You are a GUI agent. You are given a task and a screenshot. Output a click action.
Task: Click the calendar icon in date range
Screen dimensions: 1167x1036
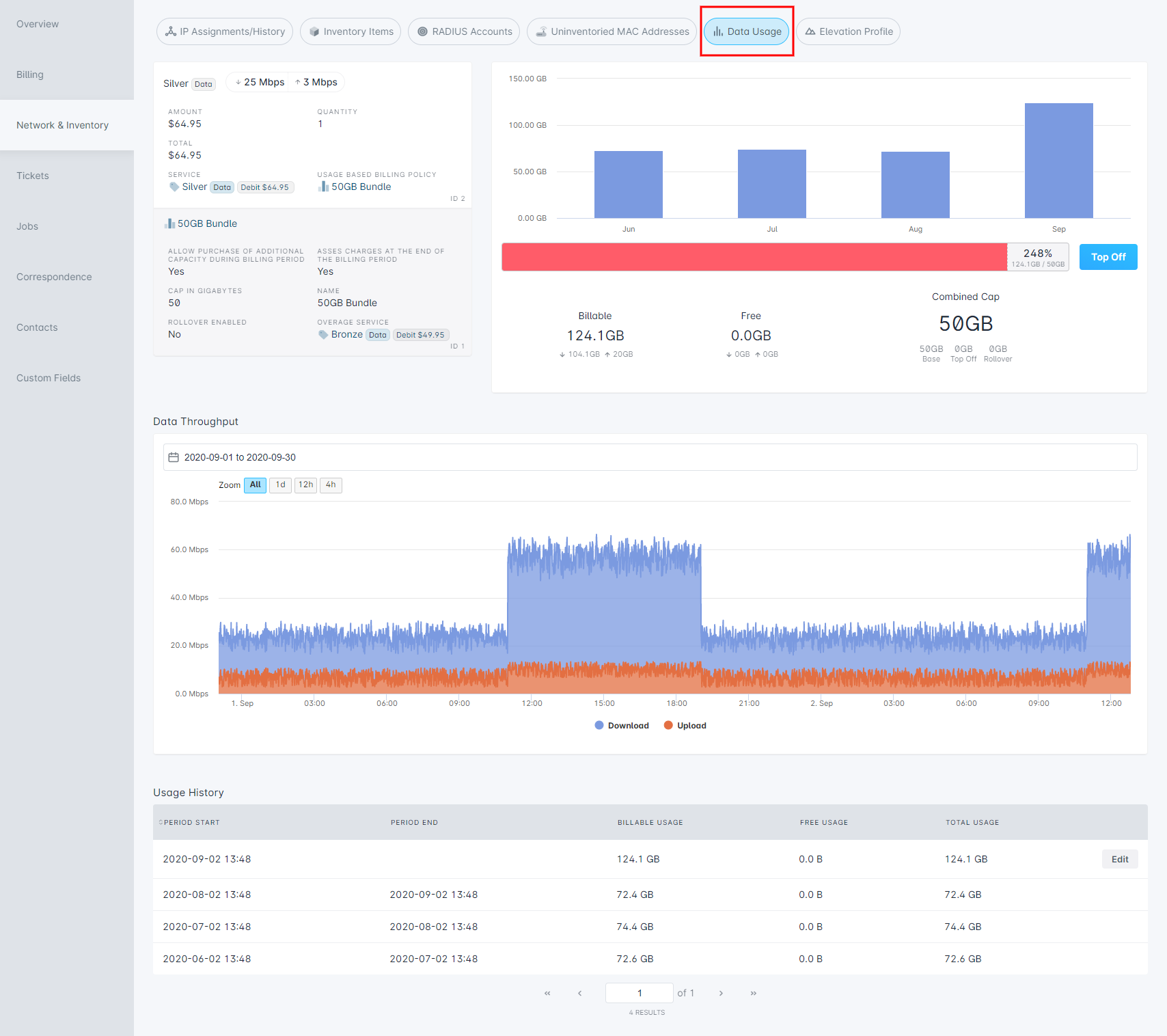pos(174,457)
